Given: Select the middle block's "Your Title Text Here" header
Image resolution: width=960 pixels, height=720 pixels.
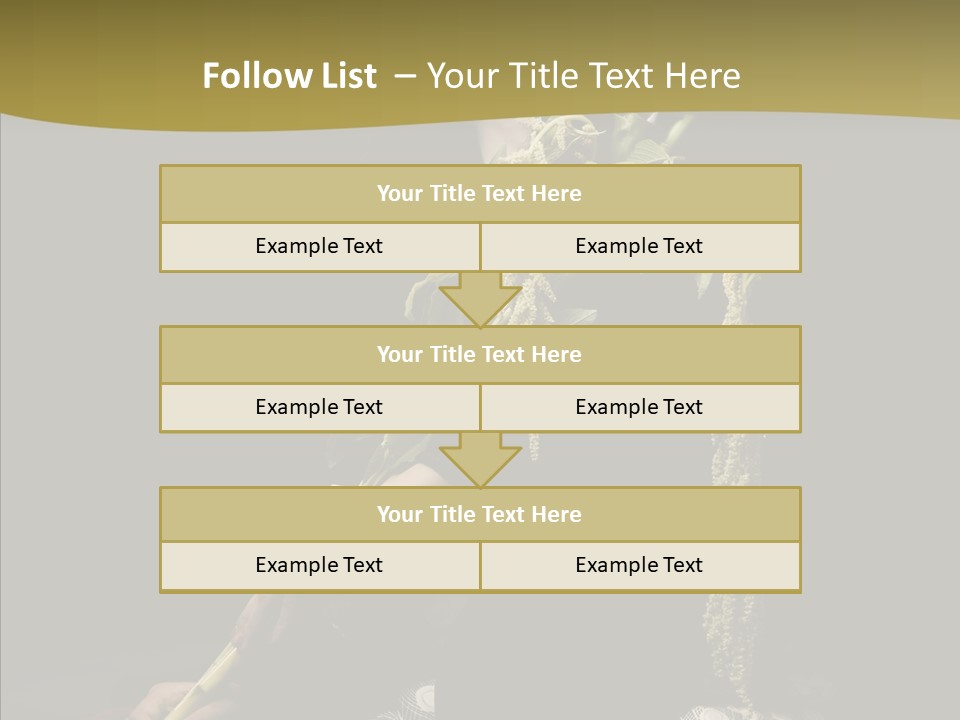Looking at the screenshot, I should [x=479, y=355].
